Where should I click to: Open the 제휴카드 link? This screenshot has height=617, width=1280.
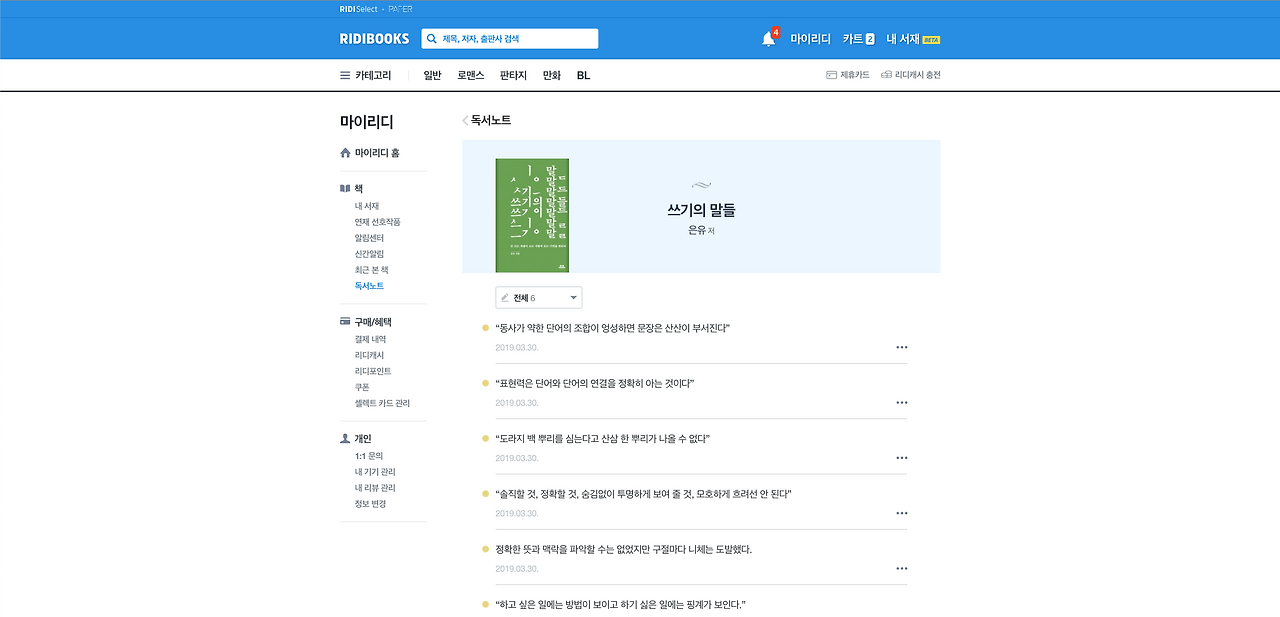pyautogui.click(x=854, y=75)
